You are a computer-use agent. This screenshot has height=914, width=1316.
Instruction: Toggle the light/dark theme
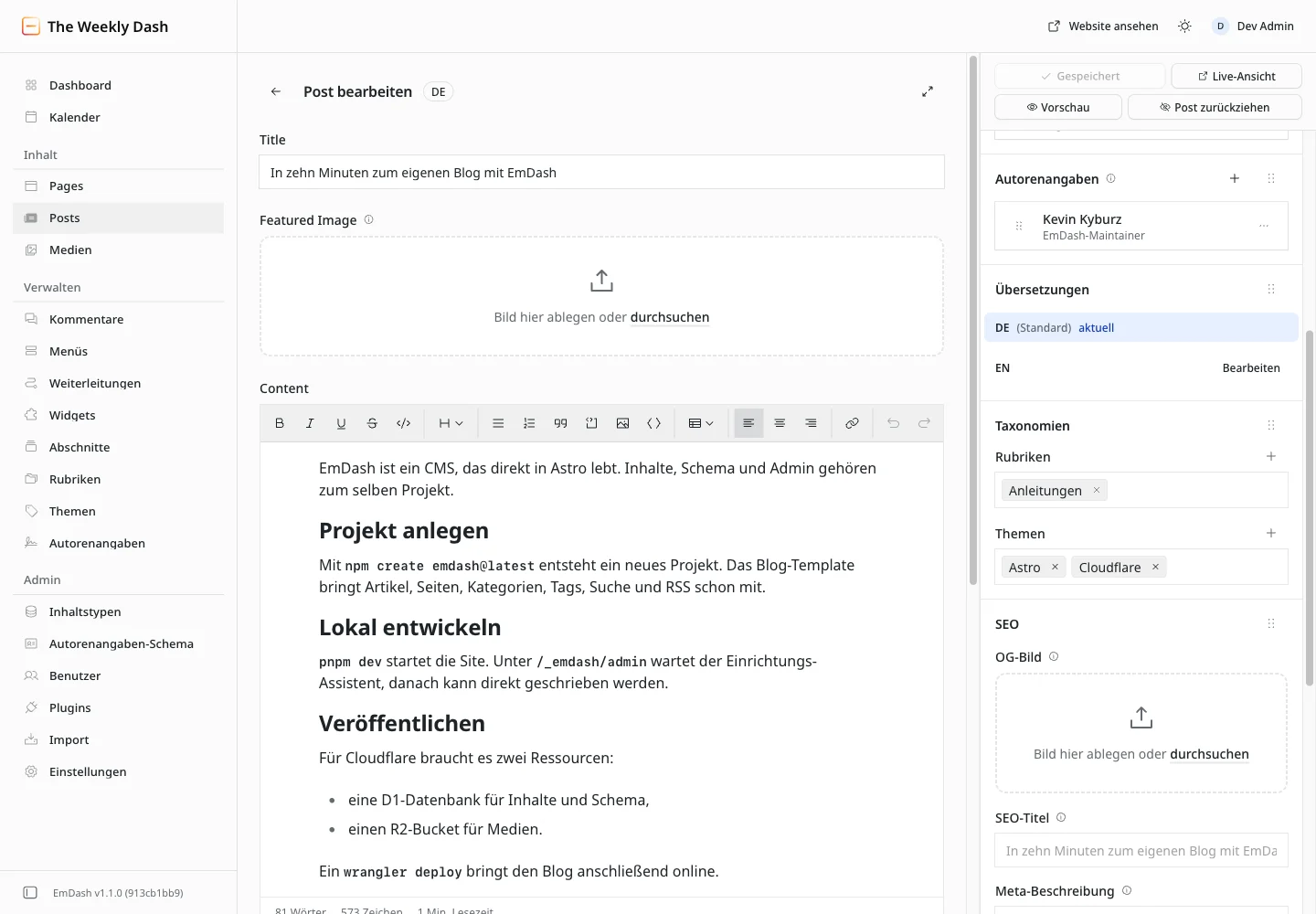[x=1184, y=27]
